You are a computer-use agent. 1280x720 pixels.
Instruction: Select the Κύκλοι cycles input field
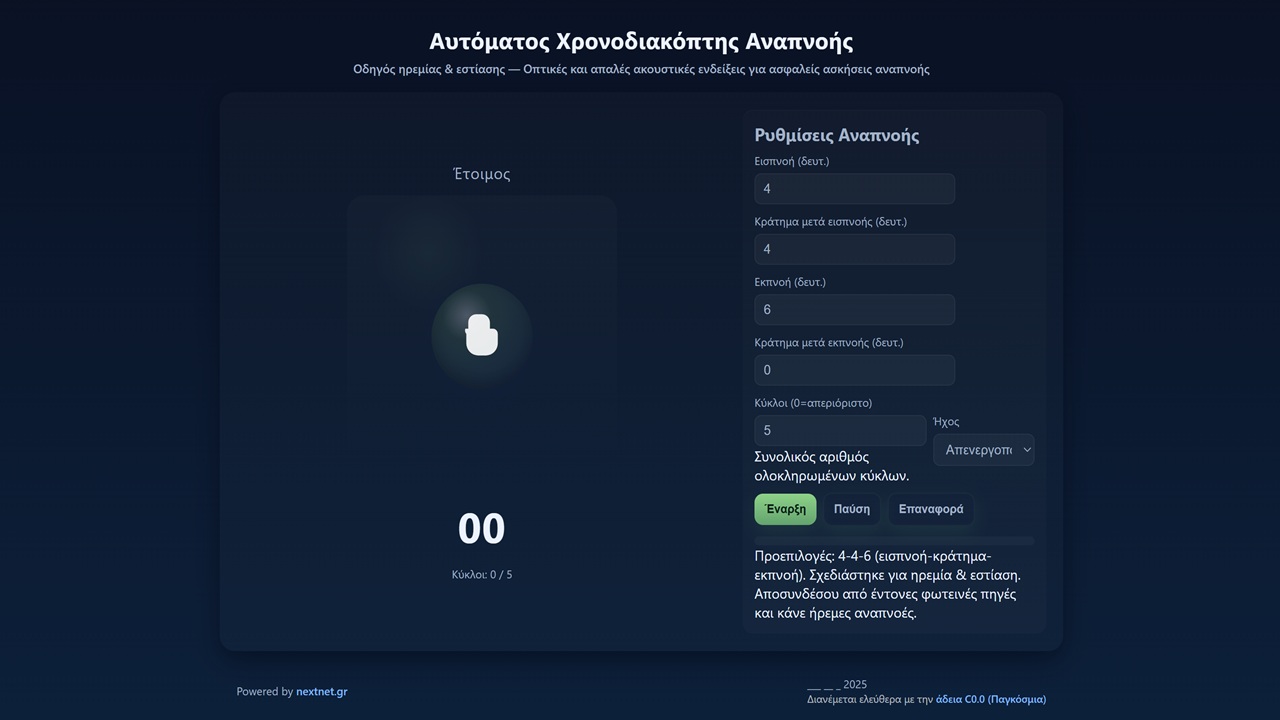(840, 430)
